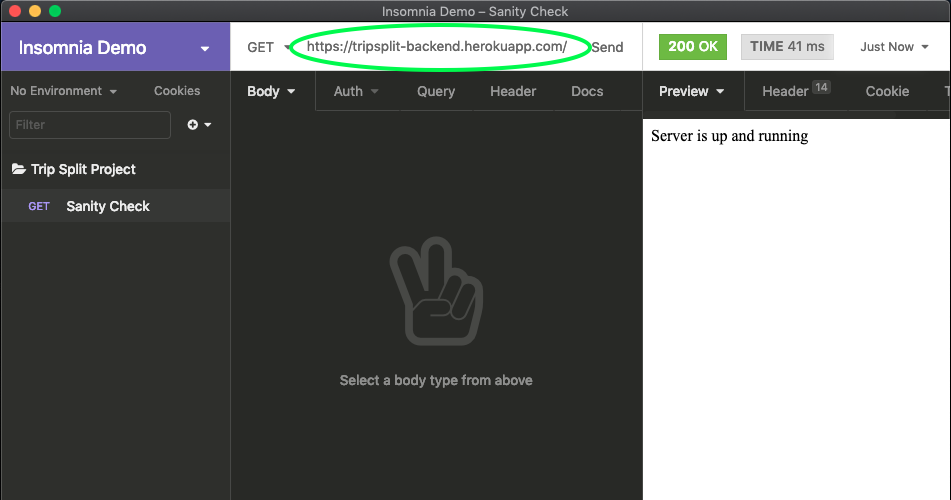951x500 pixels.
Task: Open the No Environment dropdown
Action: (x=63, y=91)
